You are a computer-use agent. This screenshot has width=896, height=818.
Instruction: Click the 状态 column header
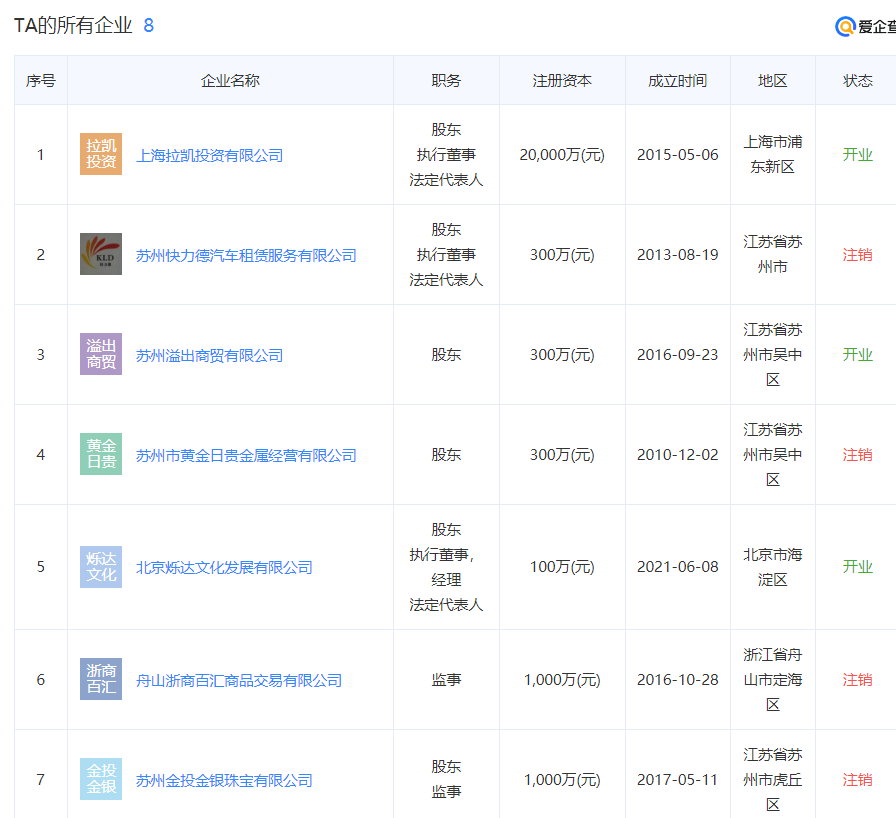click(858, 81)
